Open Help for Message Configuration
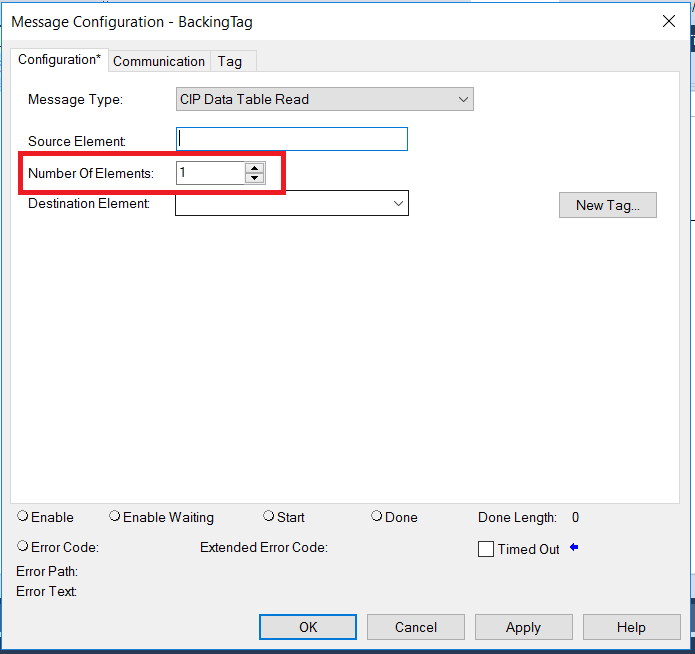Screen dimensions: 695x654 coord(631,627)
